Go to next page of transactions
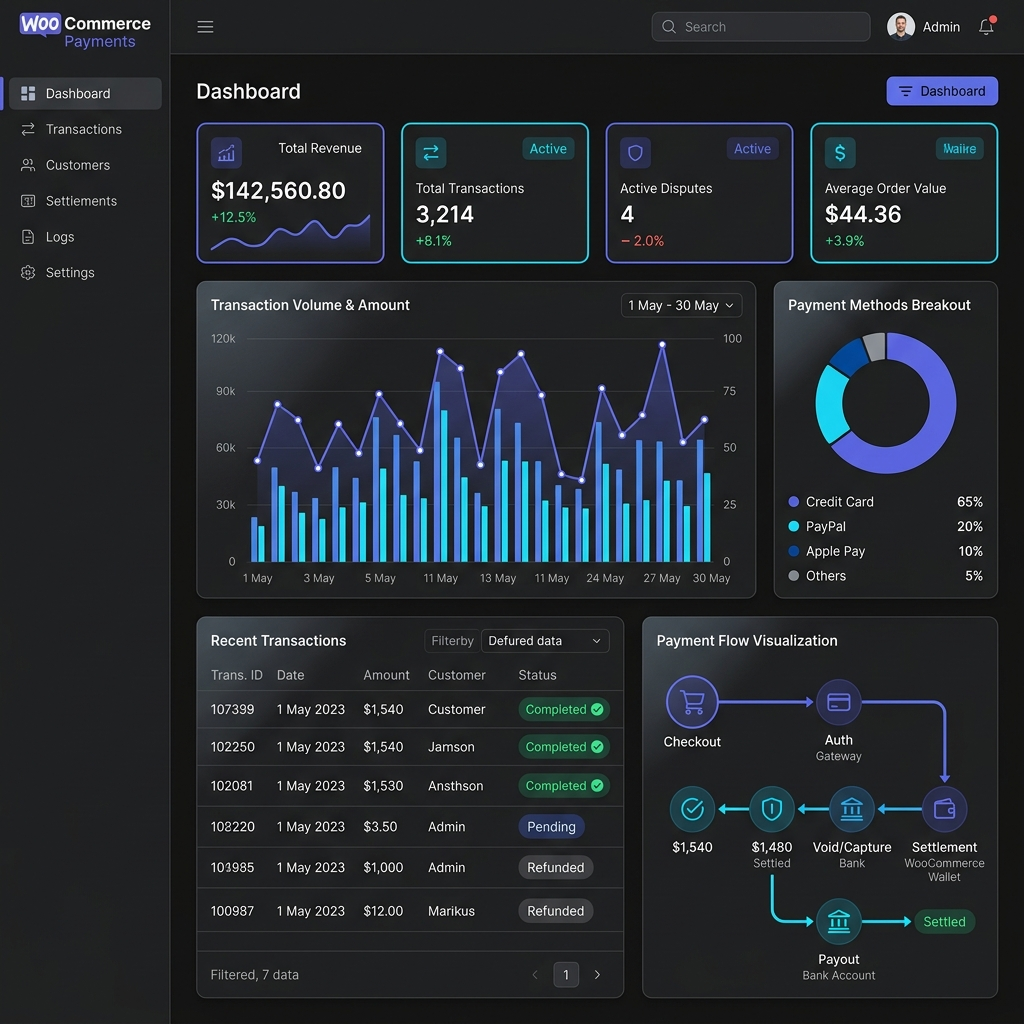The image size is (1024, 1024). coord(597,974)
